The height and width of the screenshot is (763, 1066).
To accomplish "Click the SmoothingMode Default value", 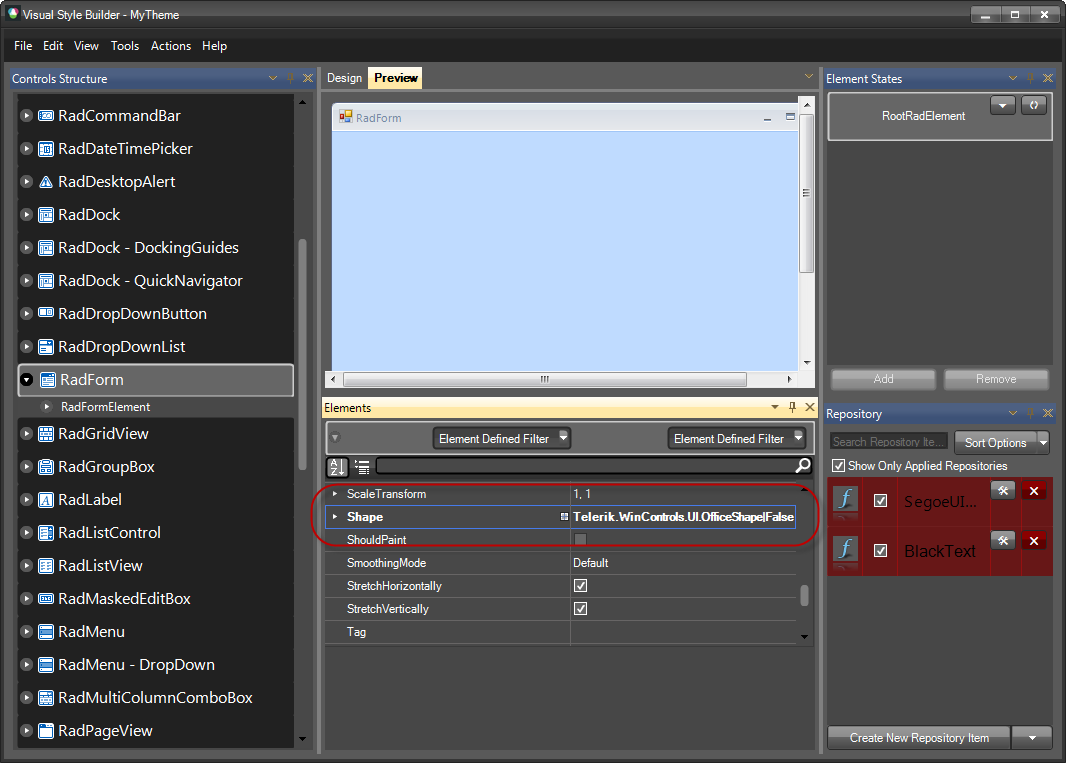I will click(x=590, y=562).
